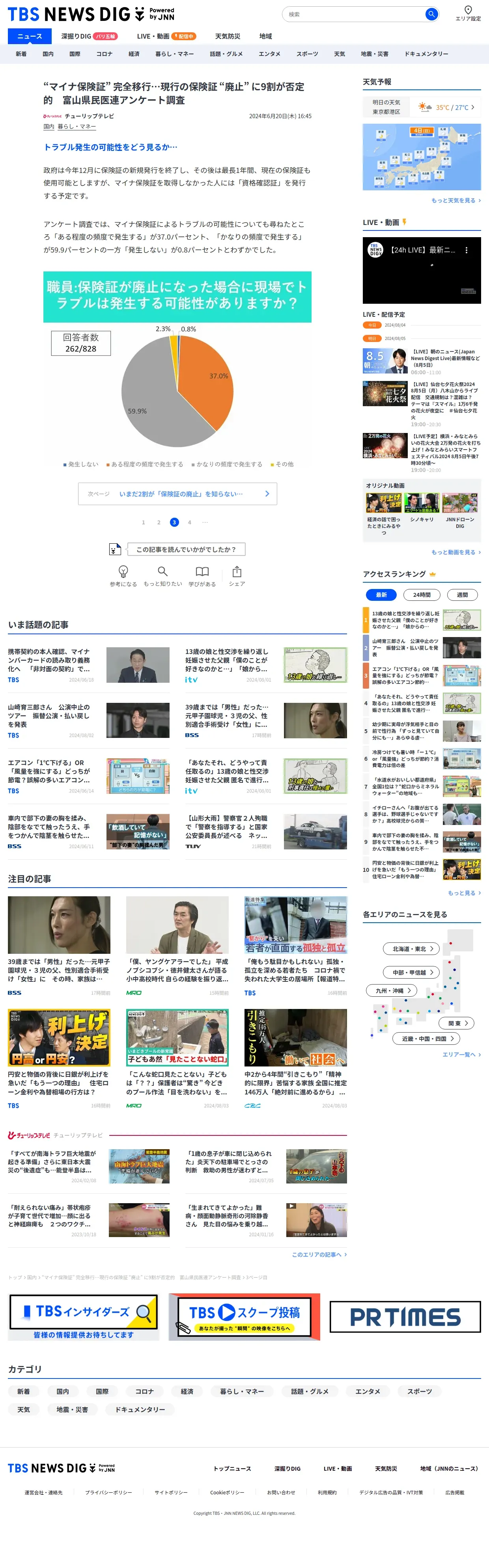This screenshot has height=1568, width=489.
Task: Expand the 北海道・東北 area button
Action: [x=412, y=948]
